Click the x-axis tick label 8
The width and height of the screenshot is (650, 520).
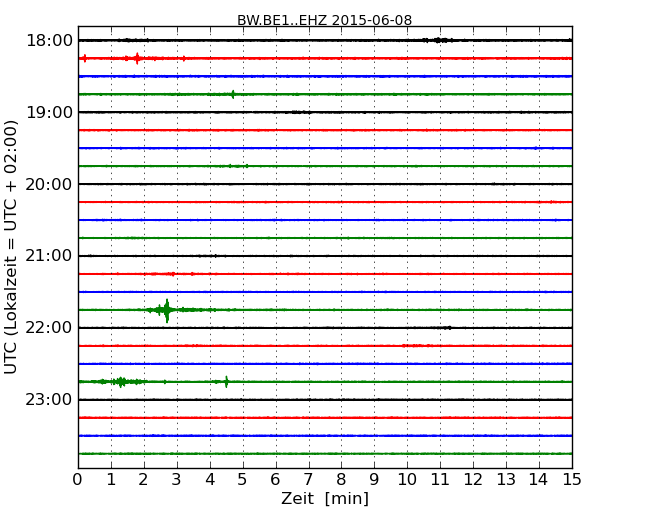tap(341, 480)
